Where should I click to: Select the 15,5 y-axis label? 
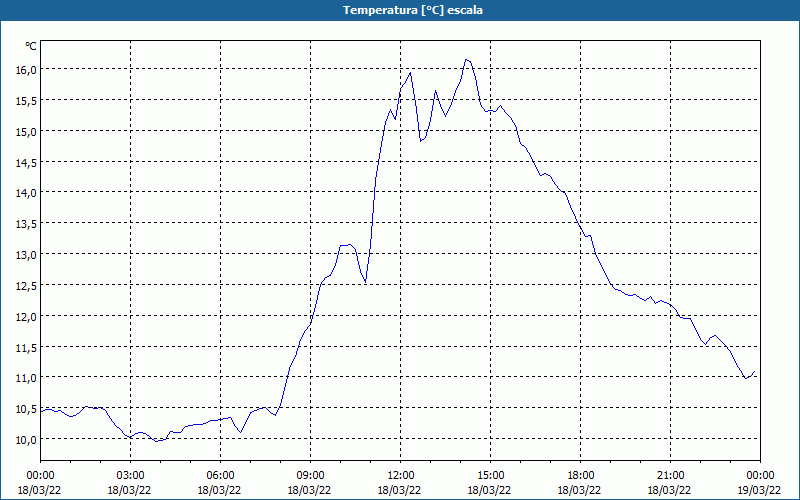point(26,101)
